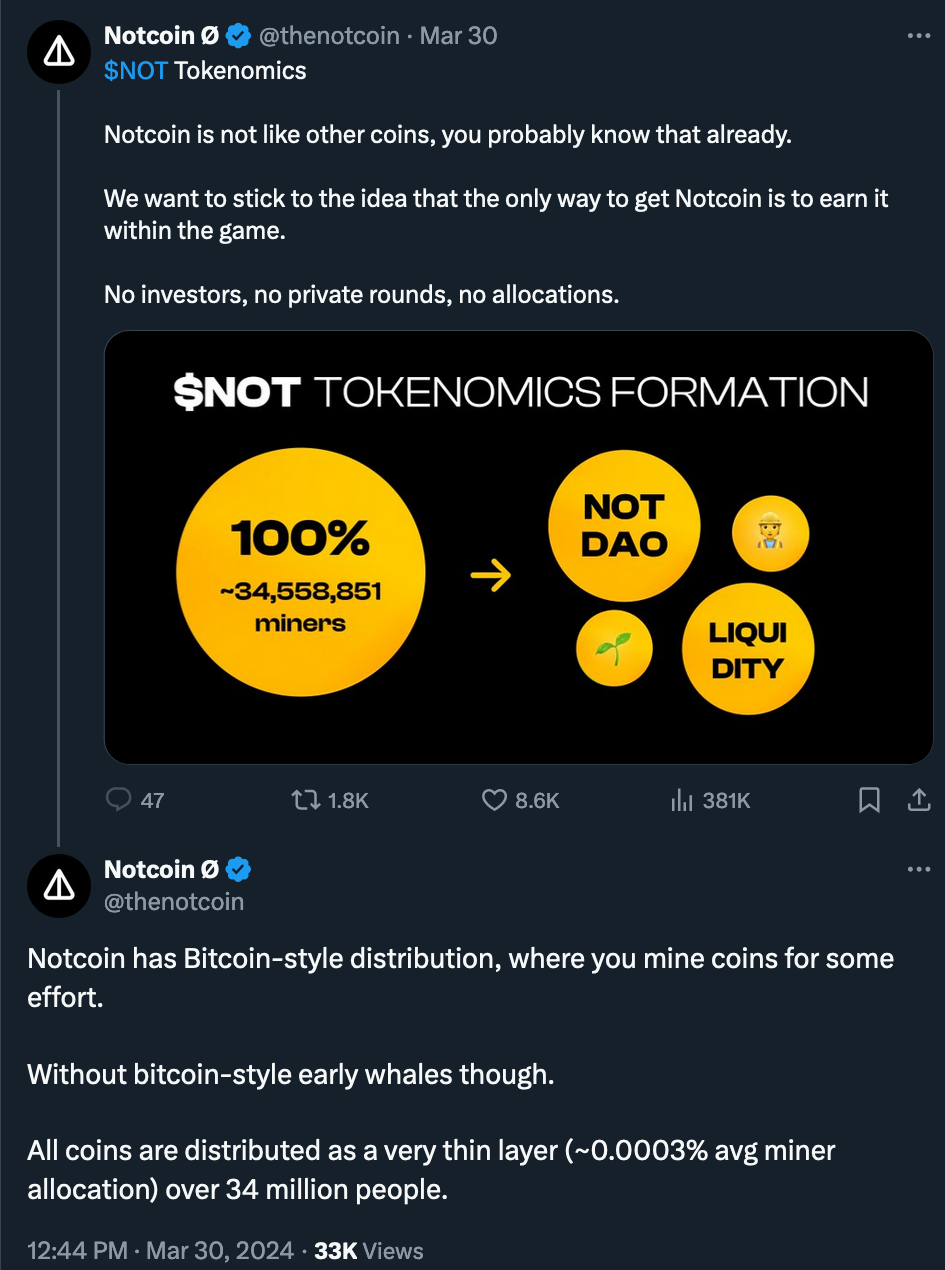This screenshot has height=1270, width=945.
Task: Open the Tokenomics Formation image
Action: [x=518, y=547]
